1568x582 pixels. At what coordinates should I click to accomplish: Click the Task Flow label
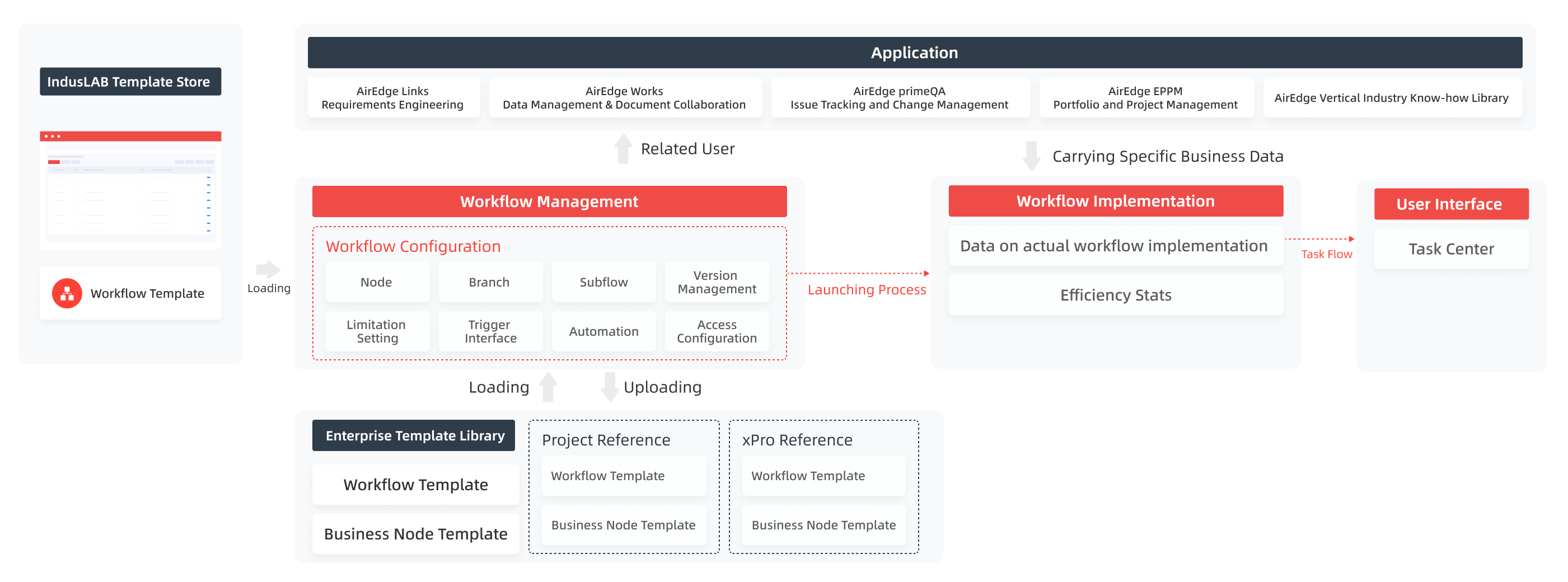[x=1326, y=254]
